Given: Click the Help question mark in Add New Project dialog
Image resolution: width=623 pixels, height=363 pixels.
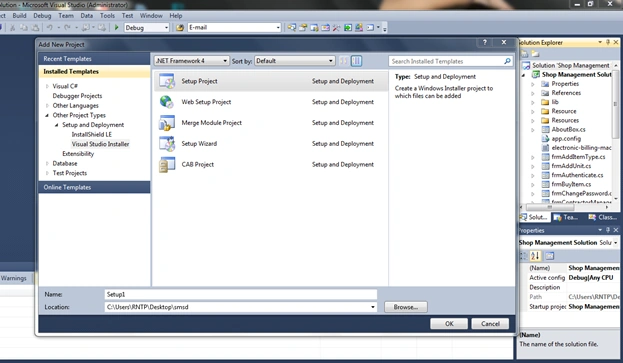Looking at the screenshot, I should [485, 42].
